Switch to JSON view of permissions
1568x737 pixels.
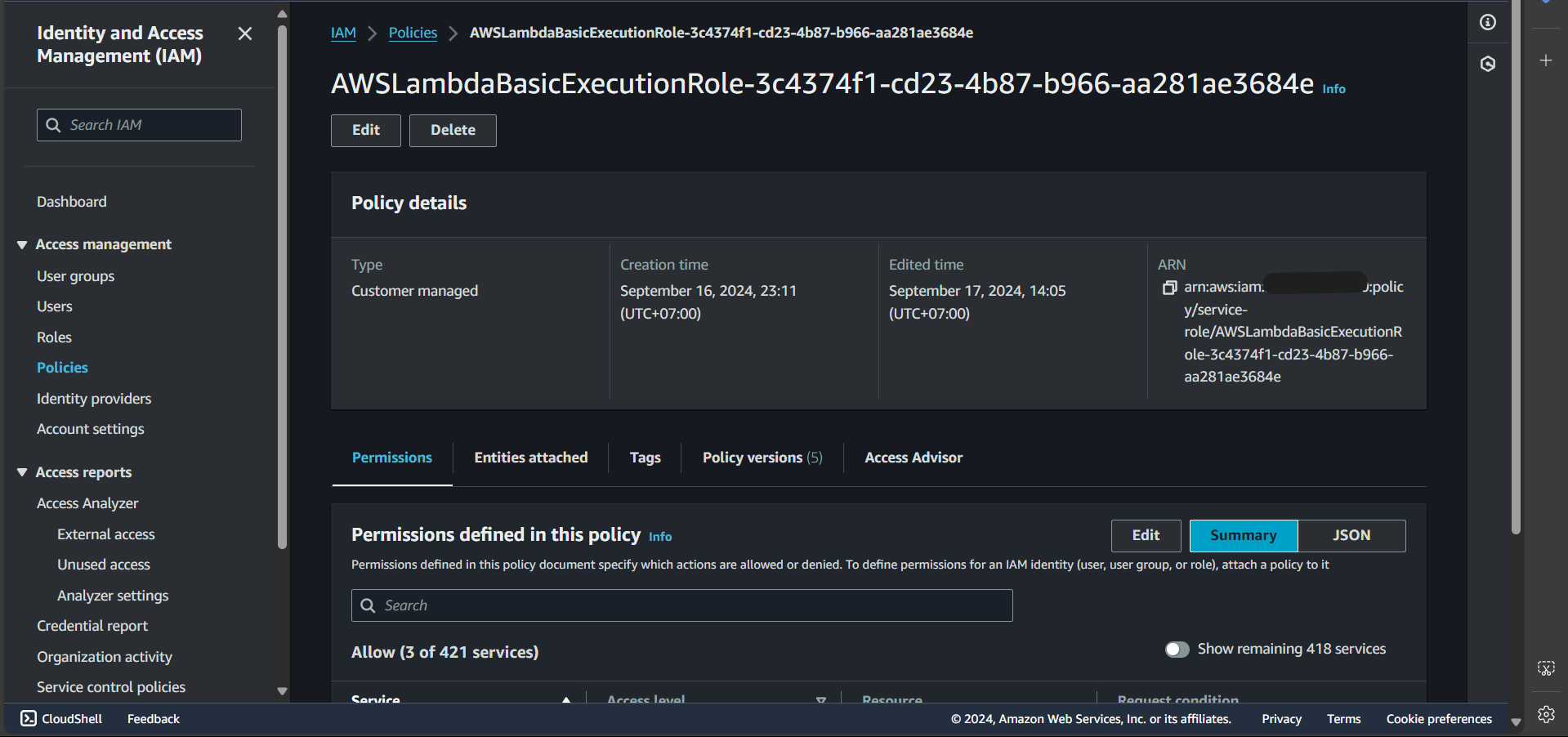point(1351,535)
